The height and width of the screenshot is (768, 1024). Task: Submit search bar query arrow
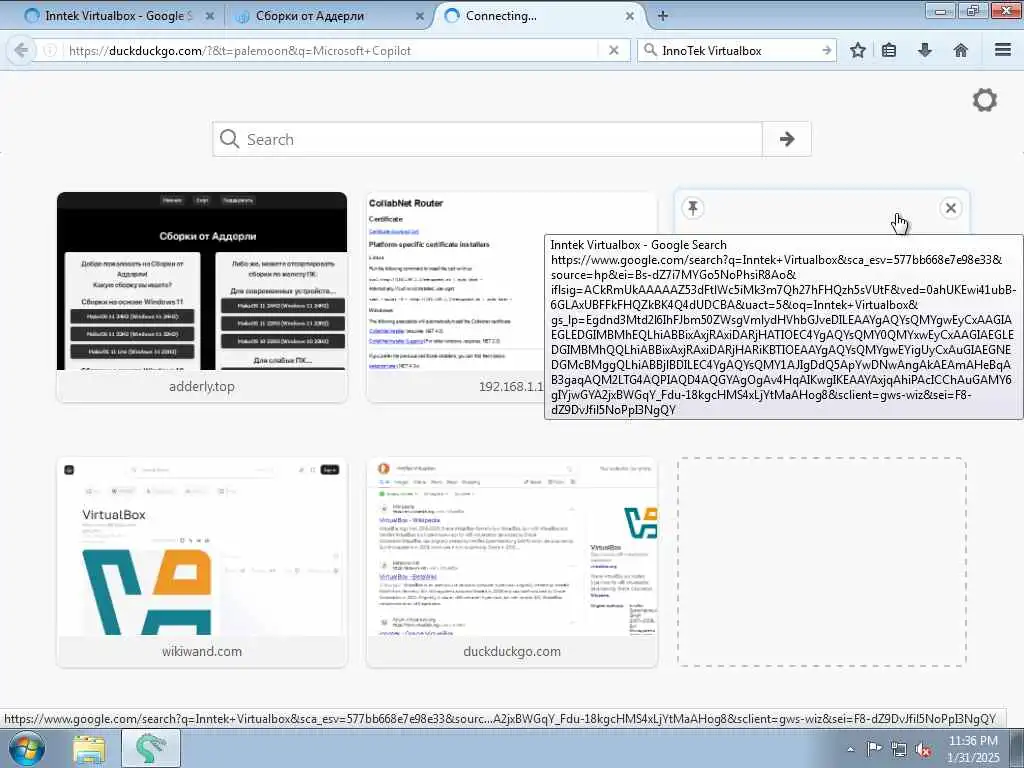click(826, 50)
